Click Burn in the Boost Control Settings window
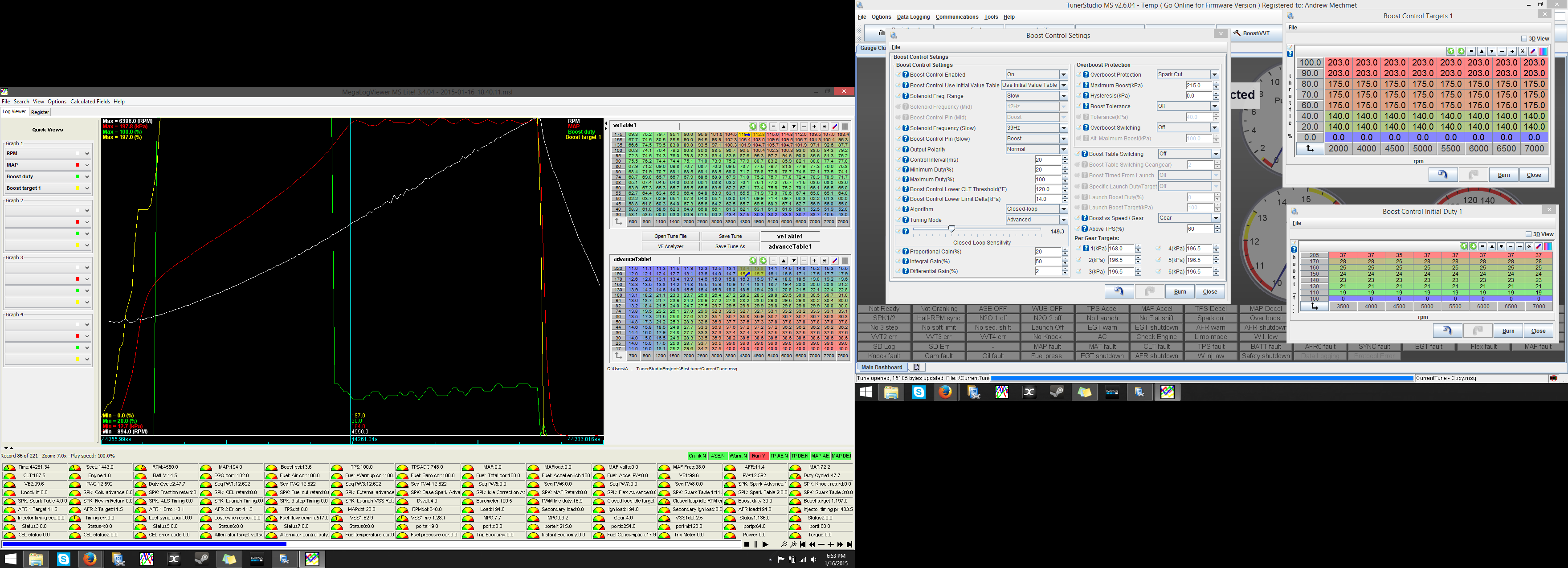Screen dimensions: 1568x568 (x=1180, y=291)
